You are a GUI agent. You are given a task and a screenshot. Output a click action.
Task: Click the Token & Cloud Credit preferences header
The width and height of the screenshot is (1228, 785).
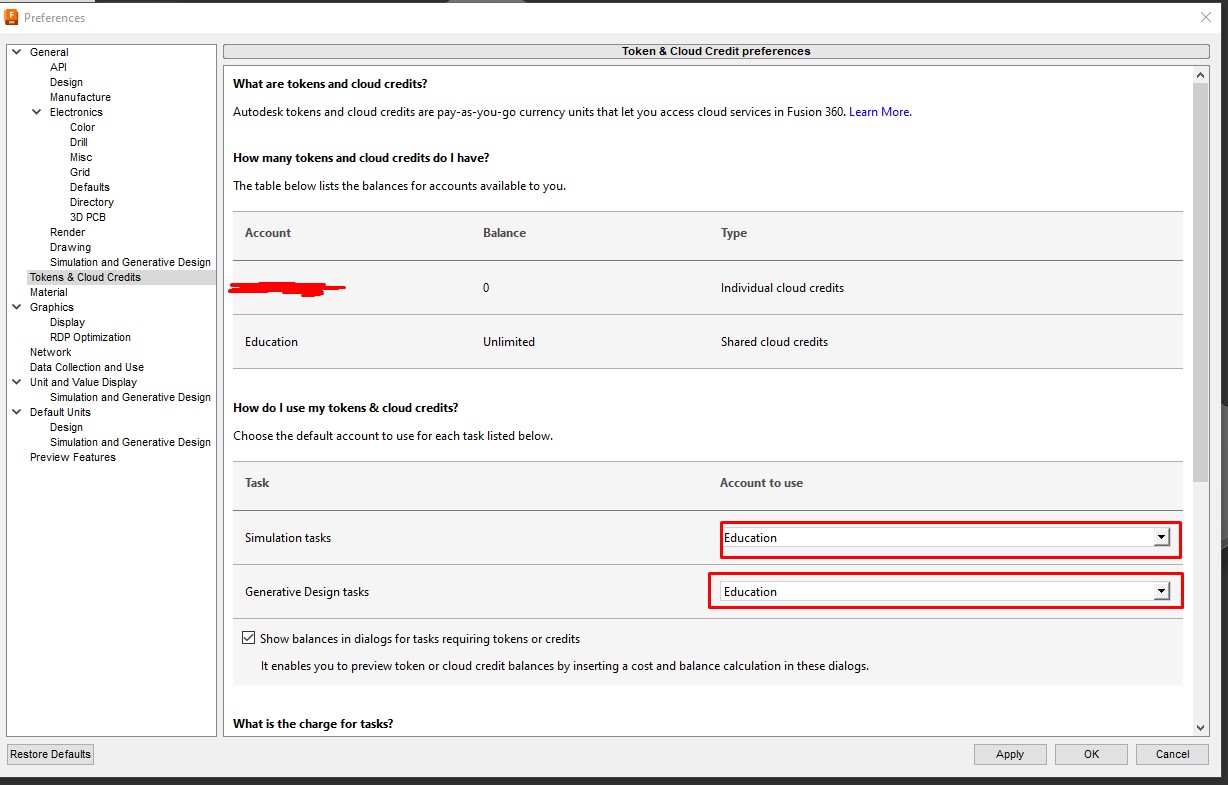[x=716, y=51]
